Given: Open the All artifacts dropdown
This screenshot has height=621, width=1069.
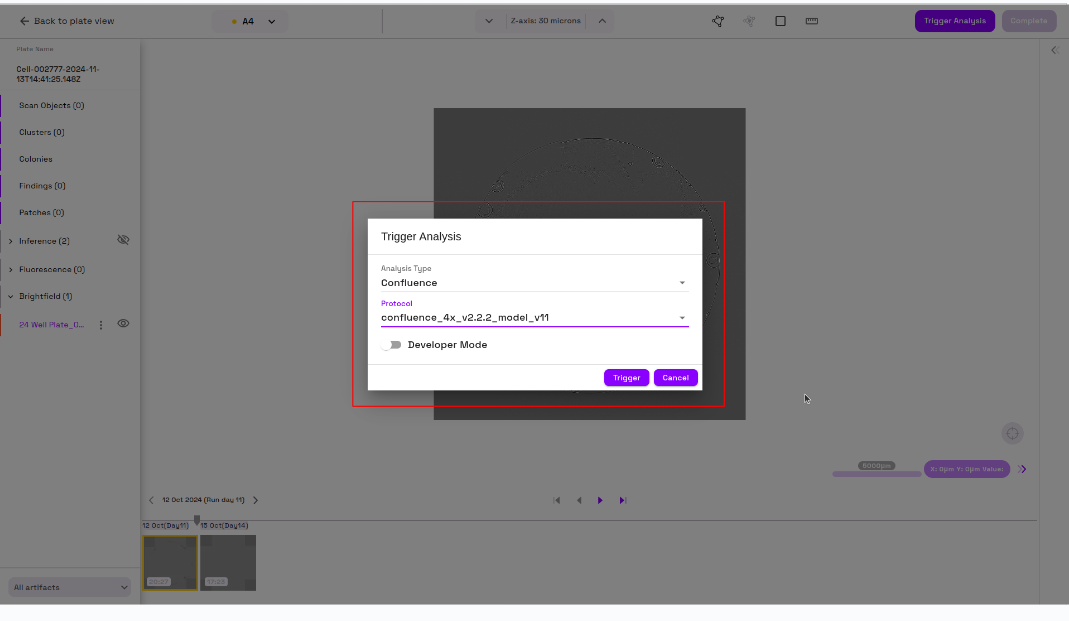Looking at the screenshot, I should pyautogui.click(x=70, y=587).
